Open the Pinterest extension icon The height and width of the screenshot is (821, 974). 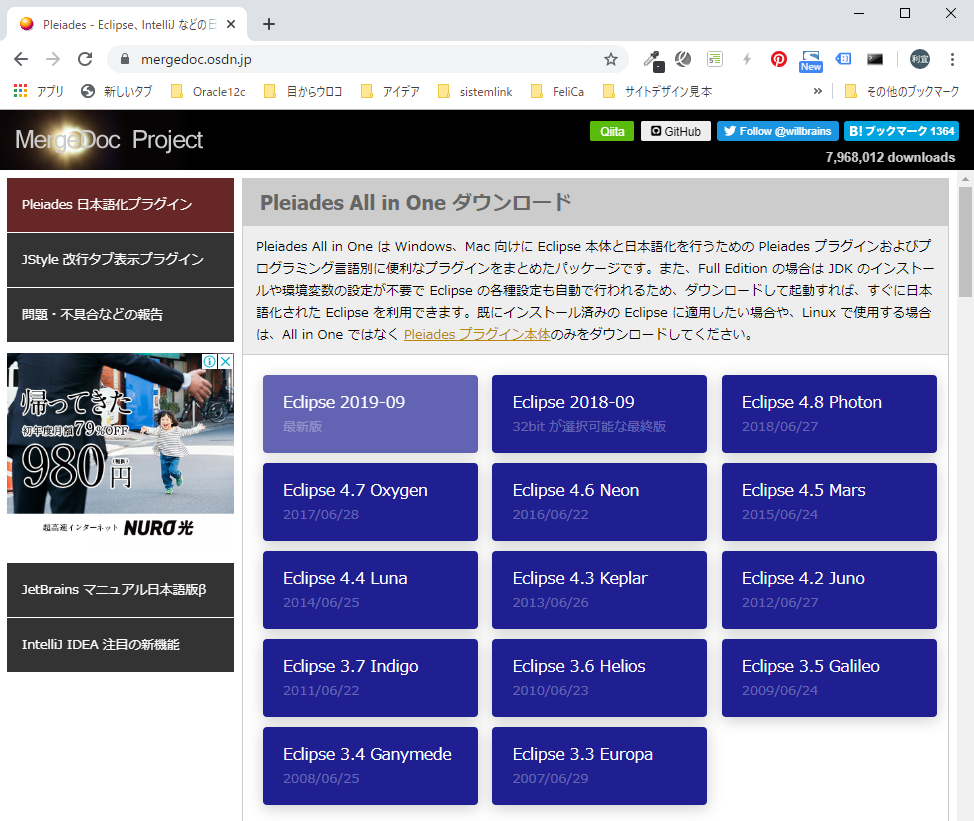(x=778, y=59)
